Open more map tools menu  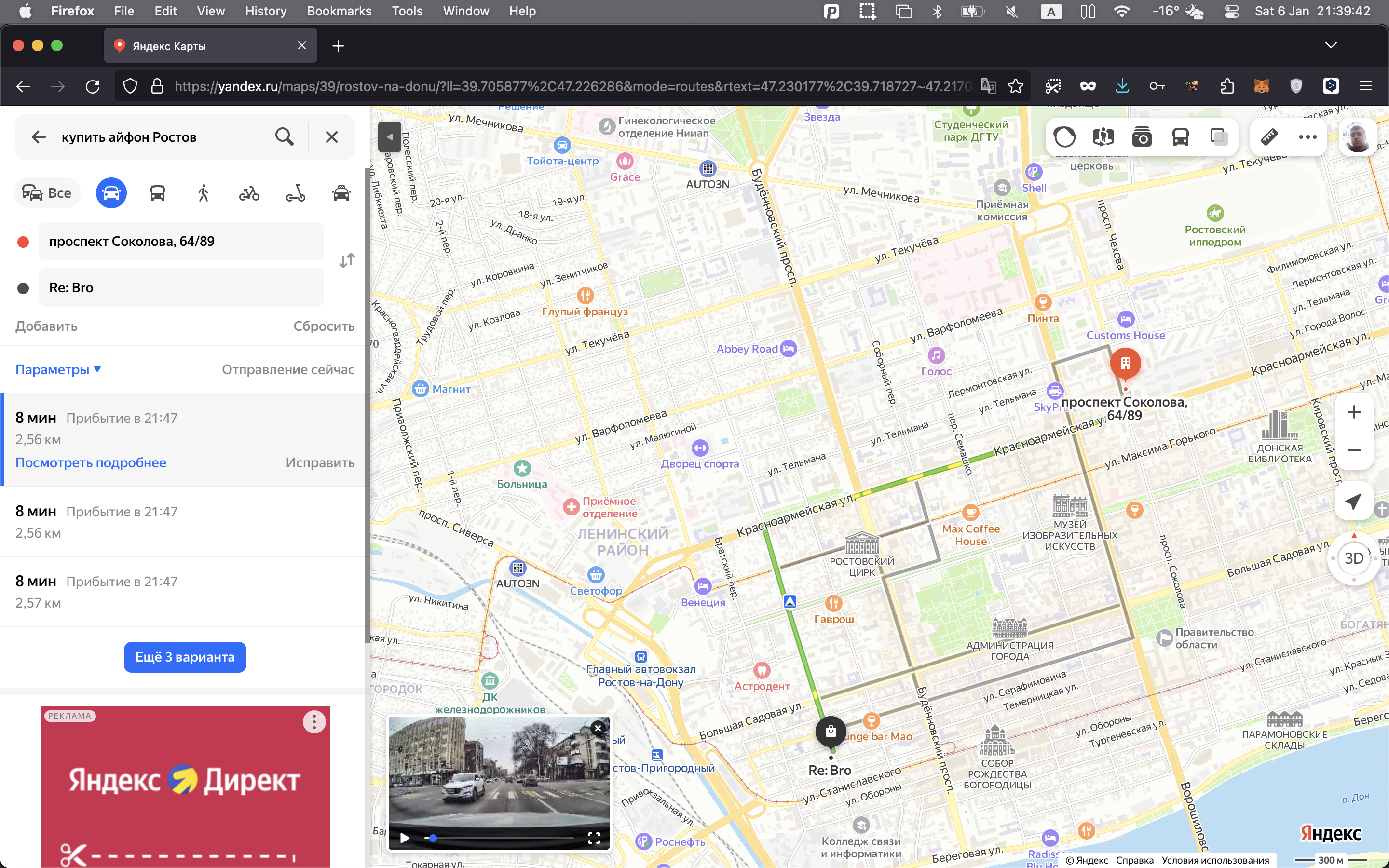point(1307,137)
